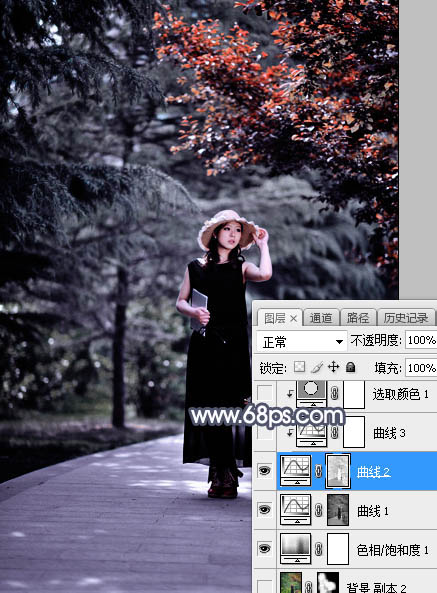Click the selective color adjustment icon of 选取颜色 1
The width and height of the screenshot is (437, 593).
311,393
